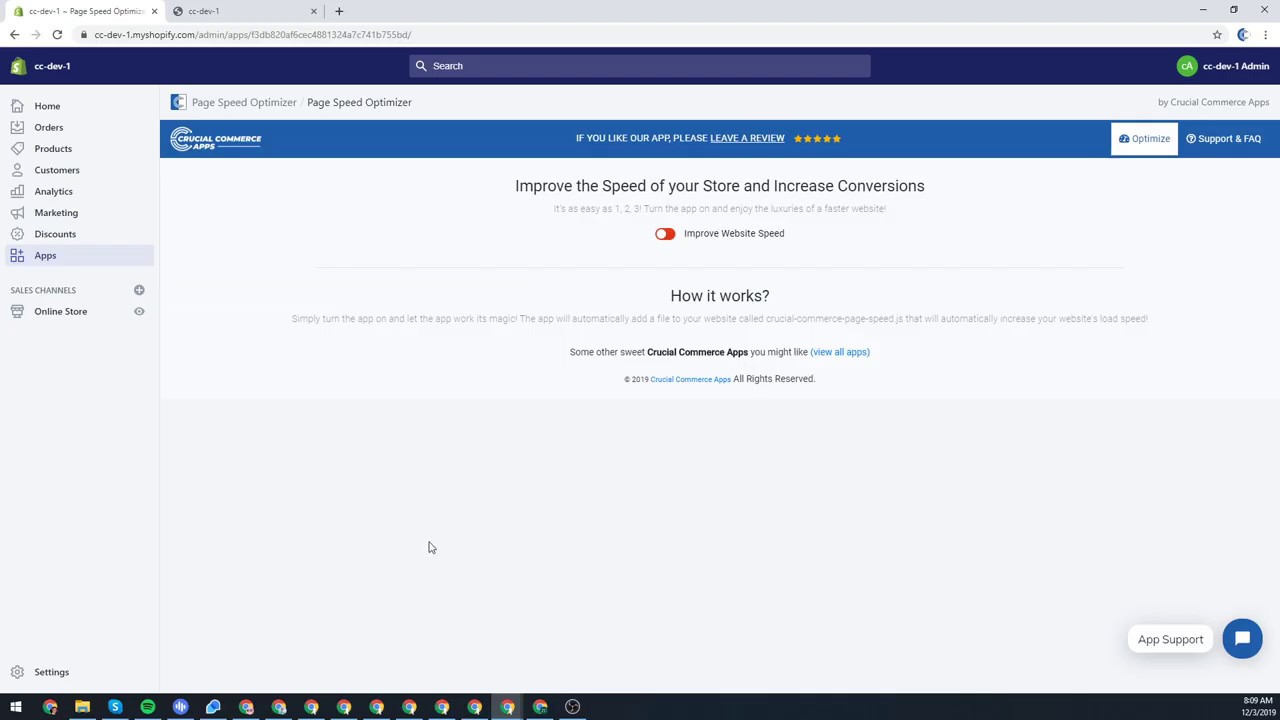Open Settings at sidebar bottom

pyautogui.click(x=51, y=672)
